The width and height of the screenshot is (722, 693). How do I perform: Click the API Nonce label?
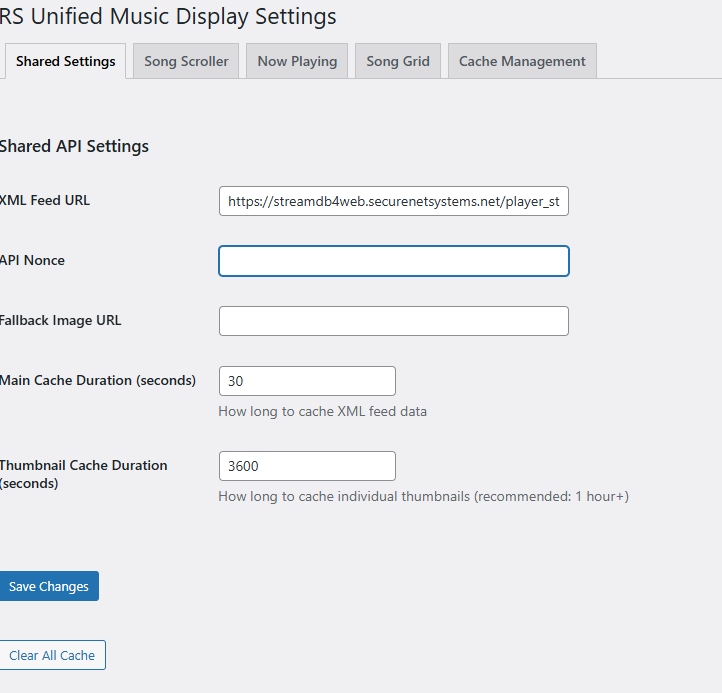pos(32,260)
